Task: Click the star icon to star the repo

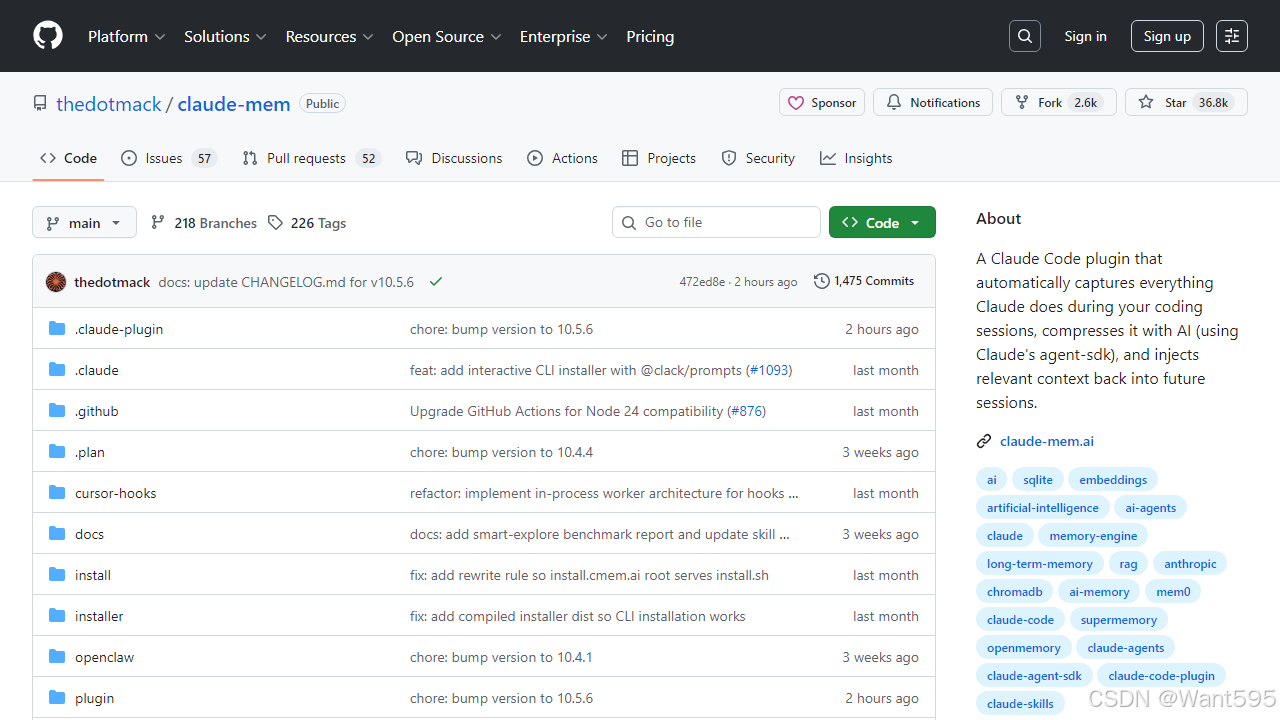Action: (1146, 103)
